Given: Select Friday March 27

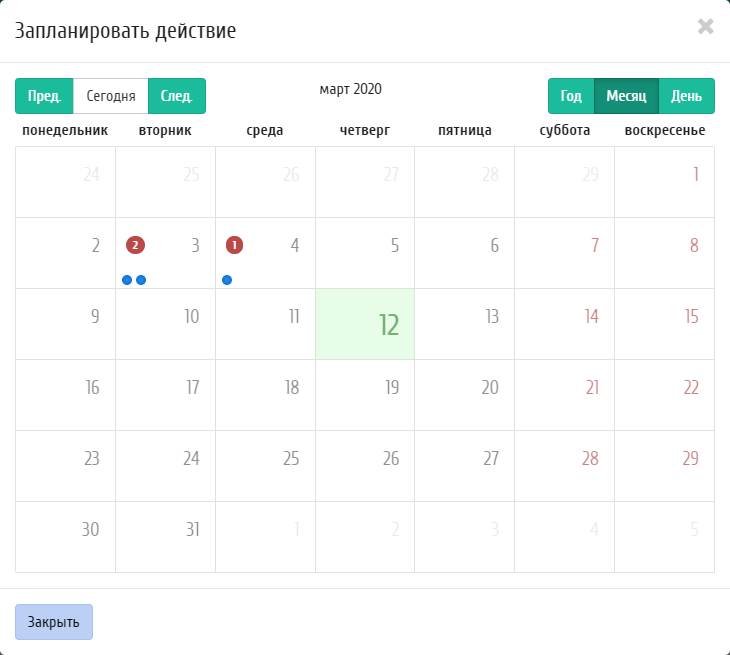Looking at the screenshot, I should click(465, 466).
